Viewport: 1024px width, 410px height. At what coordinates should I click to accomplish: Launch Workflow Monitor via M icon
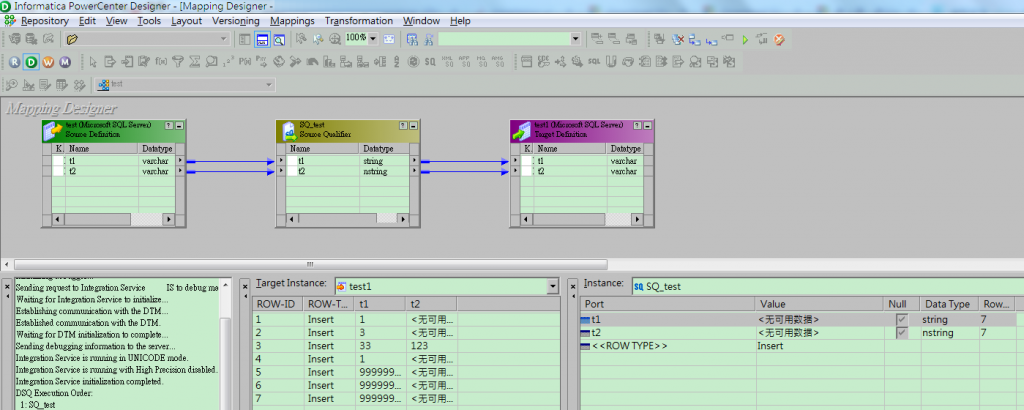coord(65,62)
